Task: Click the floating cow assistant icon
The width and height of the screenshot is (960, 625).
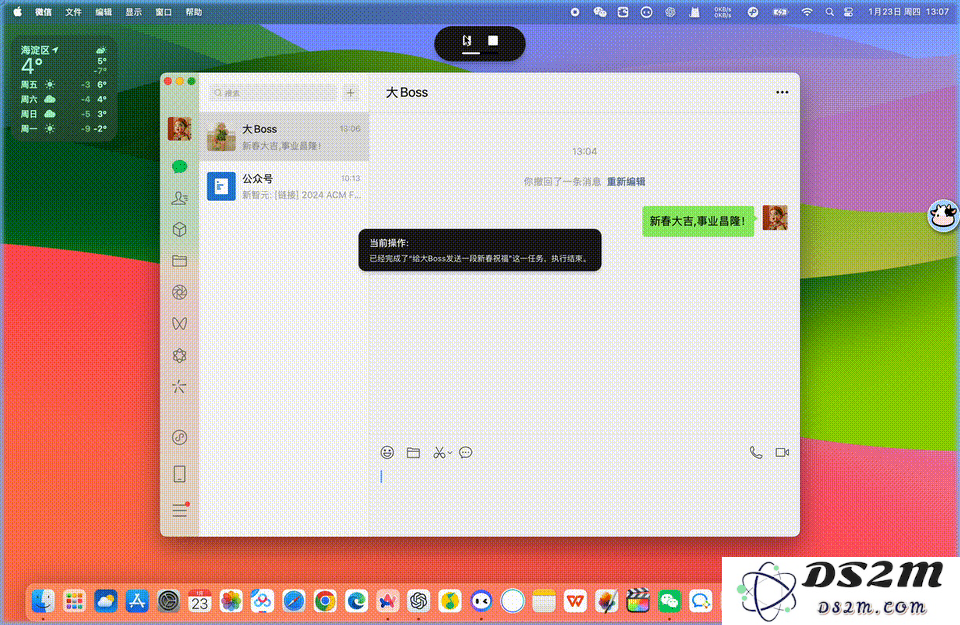Action: click(x=943, y=215)
